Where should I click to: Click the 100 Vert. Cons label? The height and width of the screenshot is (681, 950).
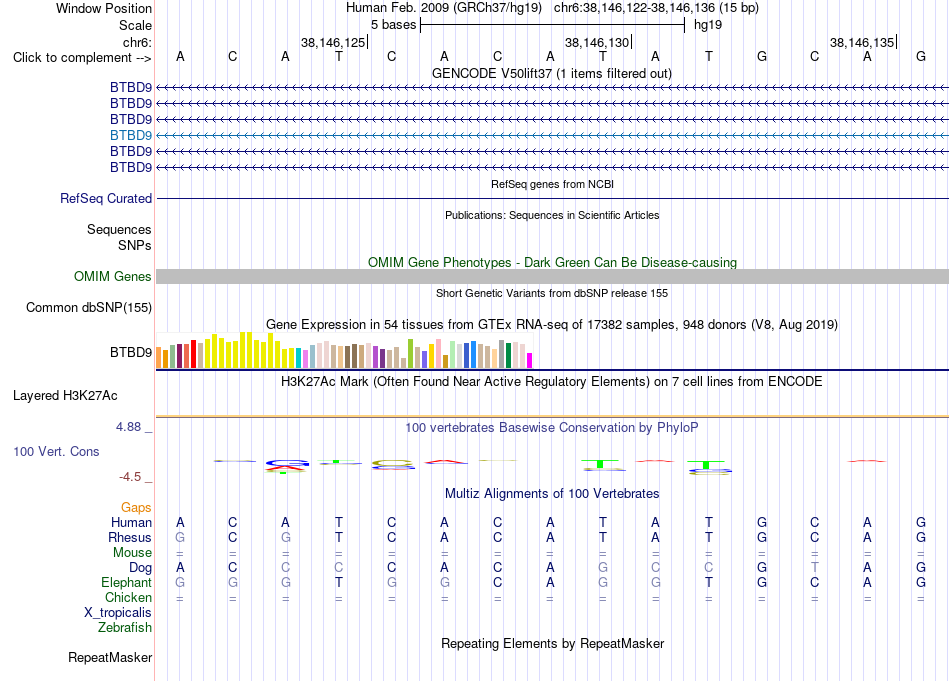pos(56,451)
